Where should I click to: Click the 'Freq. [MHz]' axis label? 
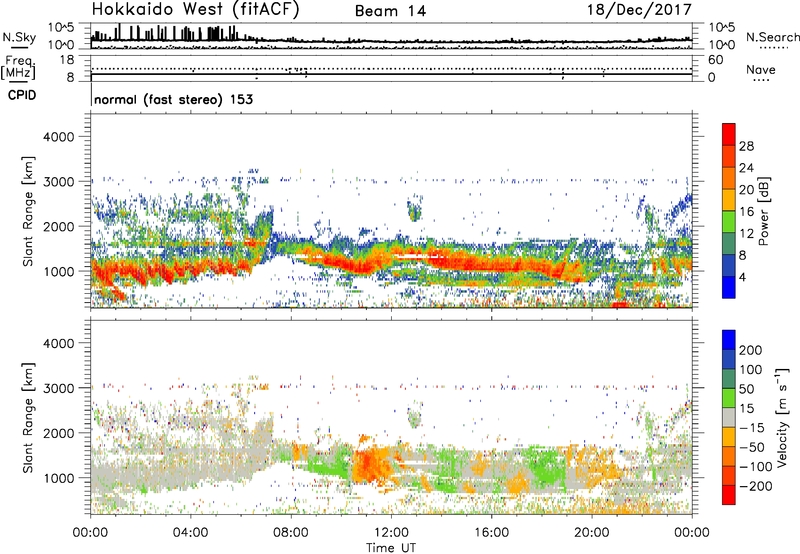point(18,68)
